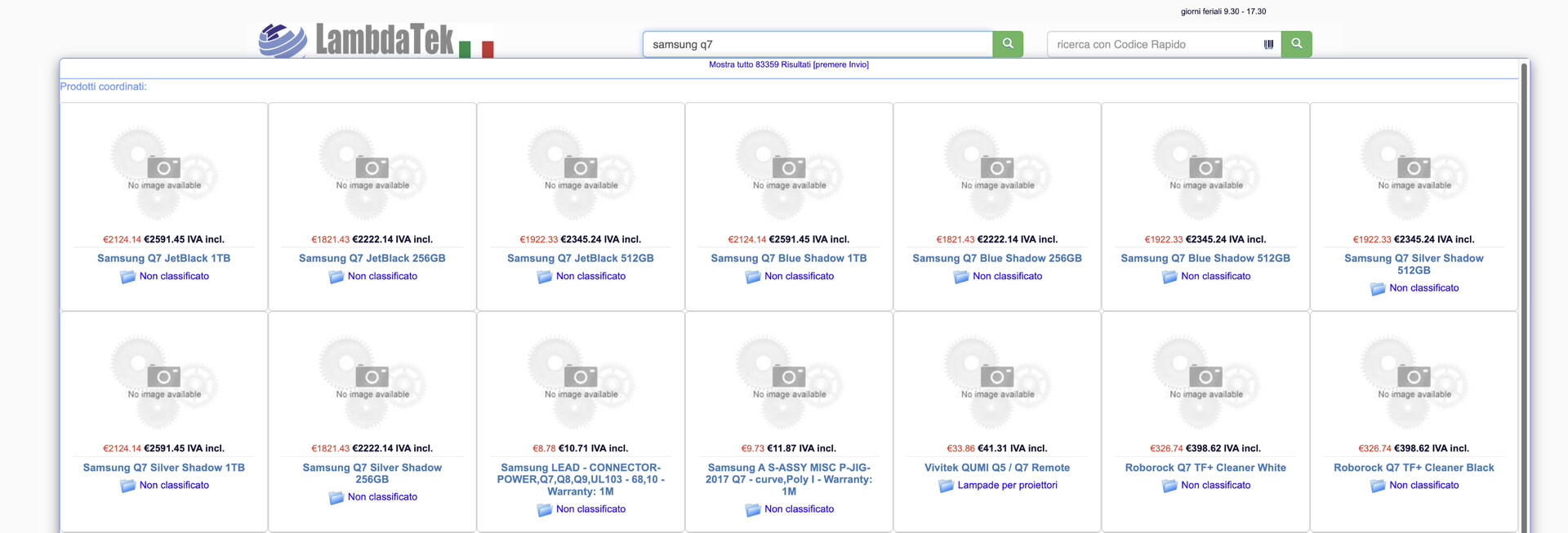Open Samsung Q7 JetBlack 1TB product link
This screenshot has width=1568, height=533.
click(x=164, y=258)
